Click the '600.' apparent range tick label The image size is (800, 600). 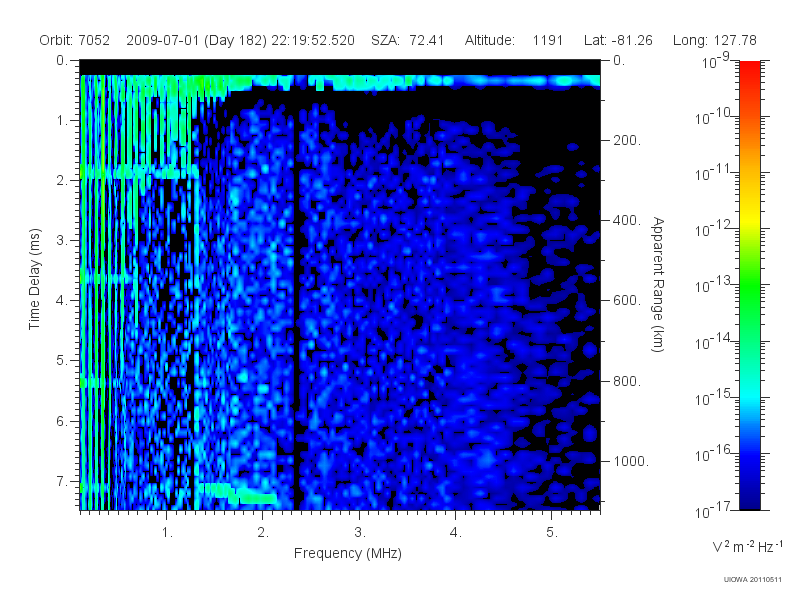coord(627,301)
